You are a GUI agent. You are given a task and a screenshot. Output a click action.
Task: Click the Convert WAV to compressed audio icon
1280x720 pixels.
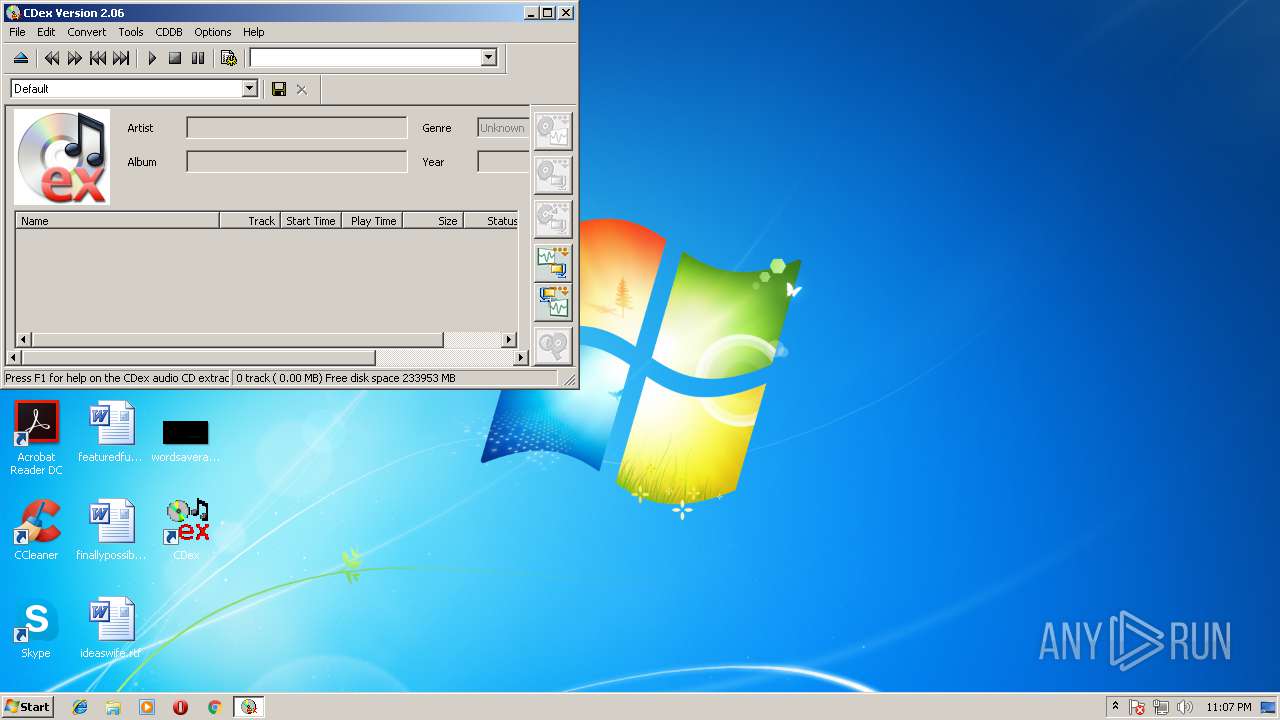(553, 263)
